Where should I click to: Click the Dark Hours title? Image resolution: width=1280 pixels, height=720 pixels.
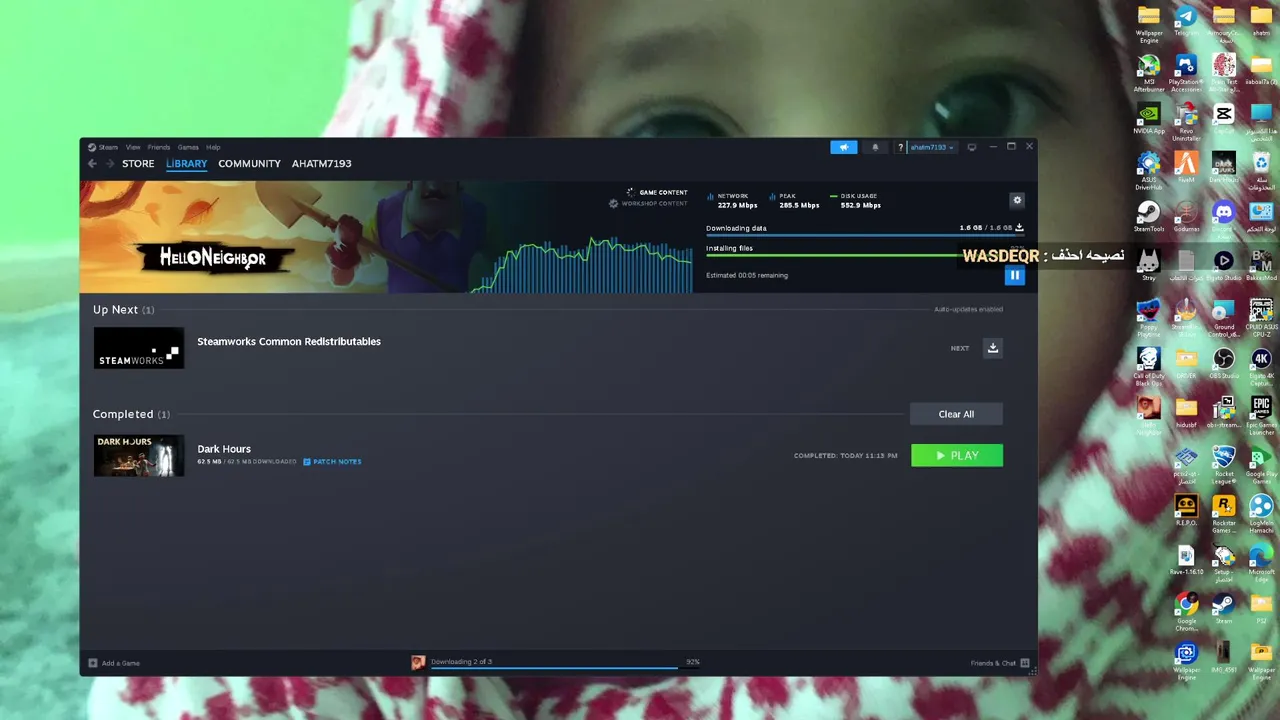point(224,449)
